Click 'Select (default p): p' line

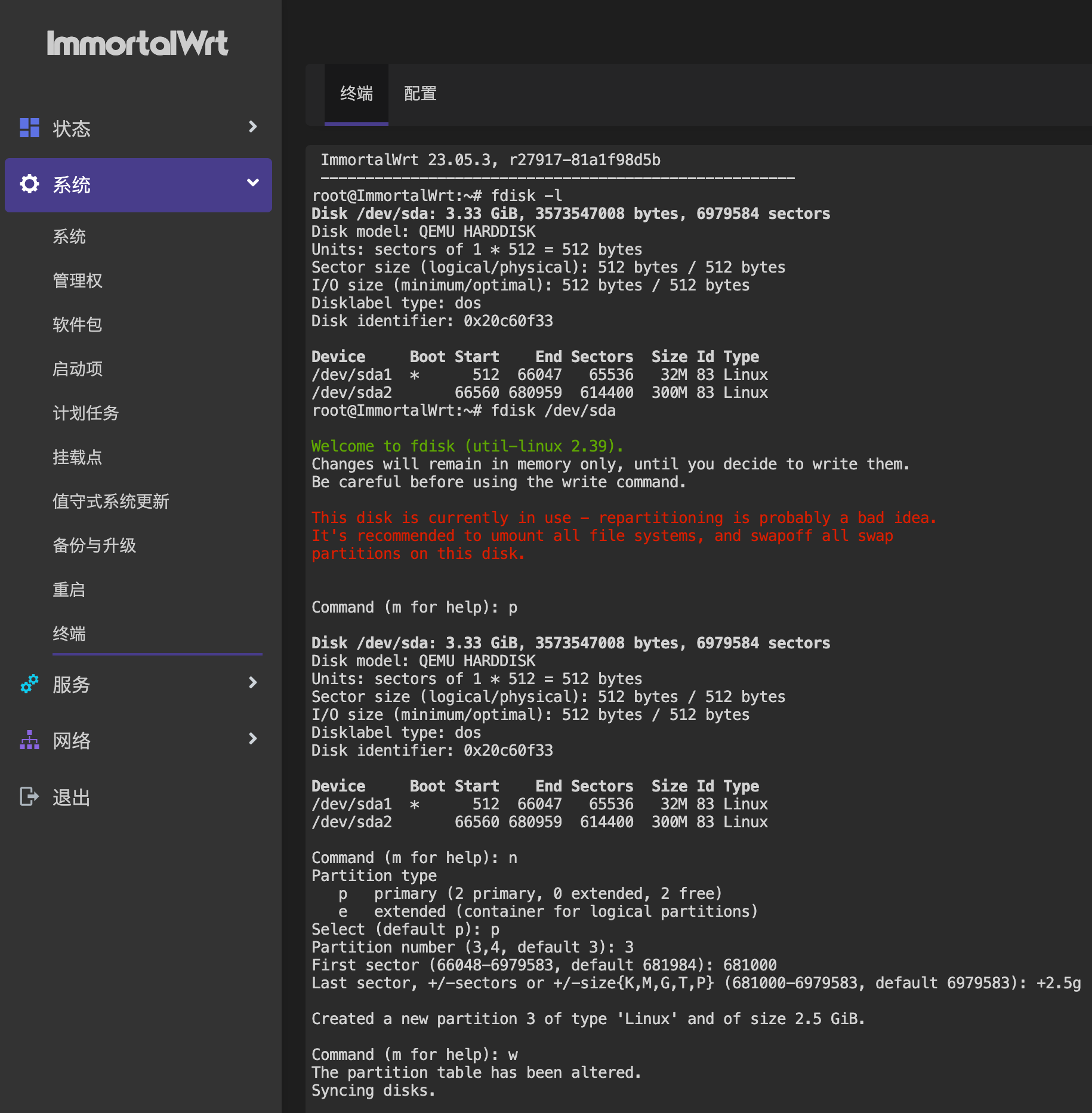(x=406, y=929)
